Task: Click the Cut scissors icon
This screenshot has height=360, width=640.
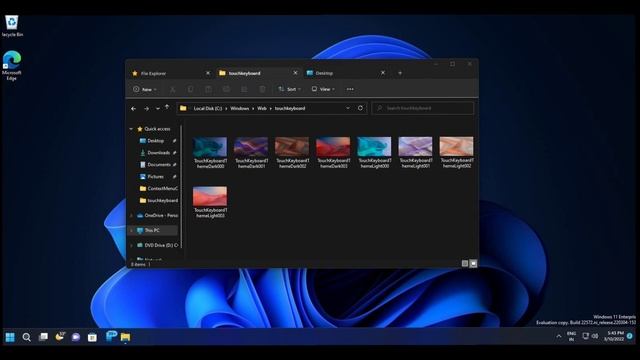Action: pyautogui.click(x=173, y=89)
